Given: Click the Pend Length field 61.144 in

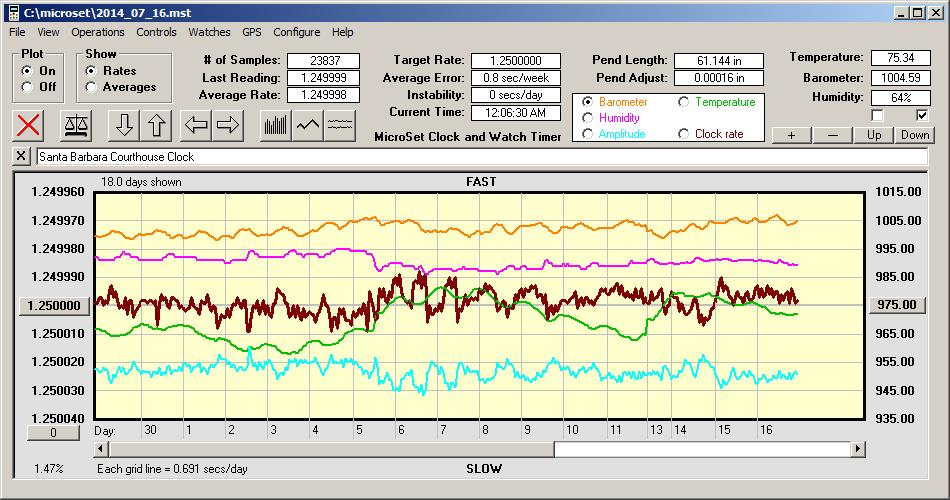Looking at the screenshot, I should pyautogui.click(x=719, y=61).
